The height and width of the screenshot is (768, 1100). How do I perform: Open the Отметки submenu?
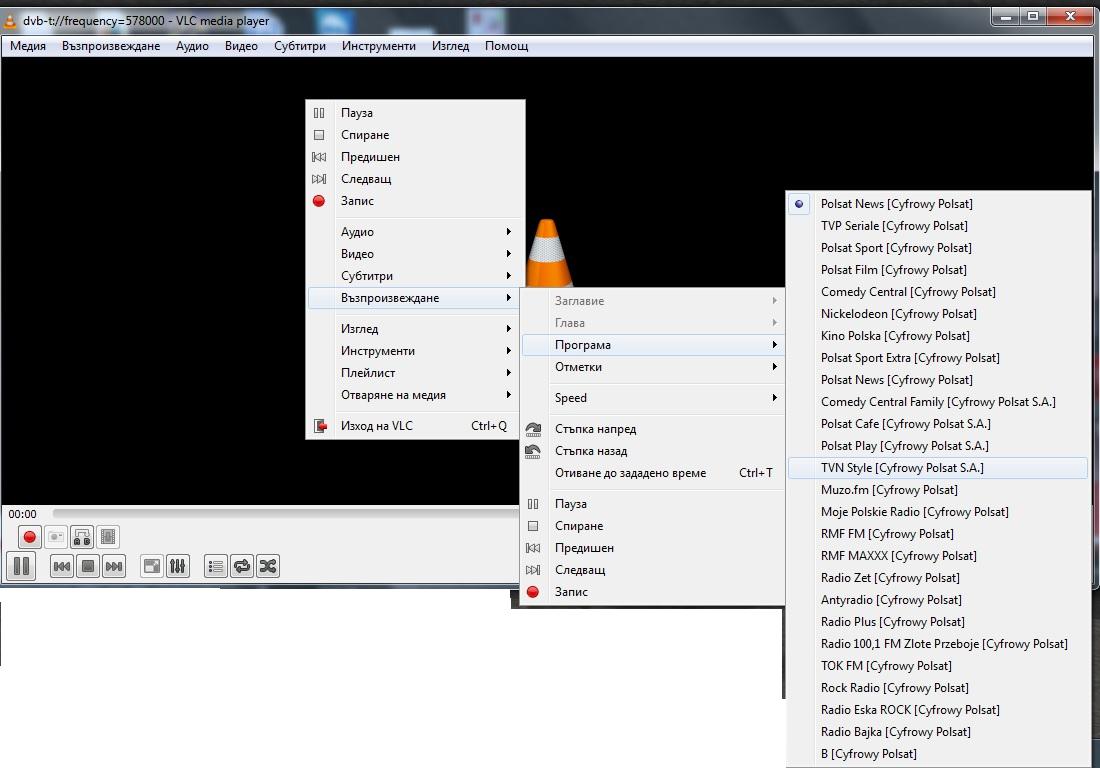tap(652, 367)
